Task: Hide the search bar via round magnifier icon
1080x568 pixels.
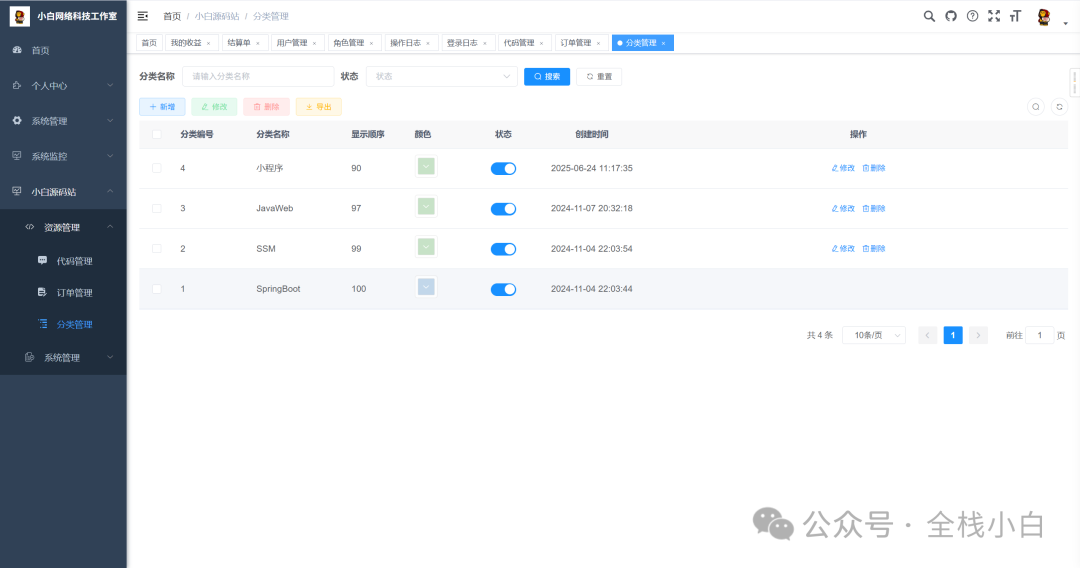Action: [1036, 107]
